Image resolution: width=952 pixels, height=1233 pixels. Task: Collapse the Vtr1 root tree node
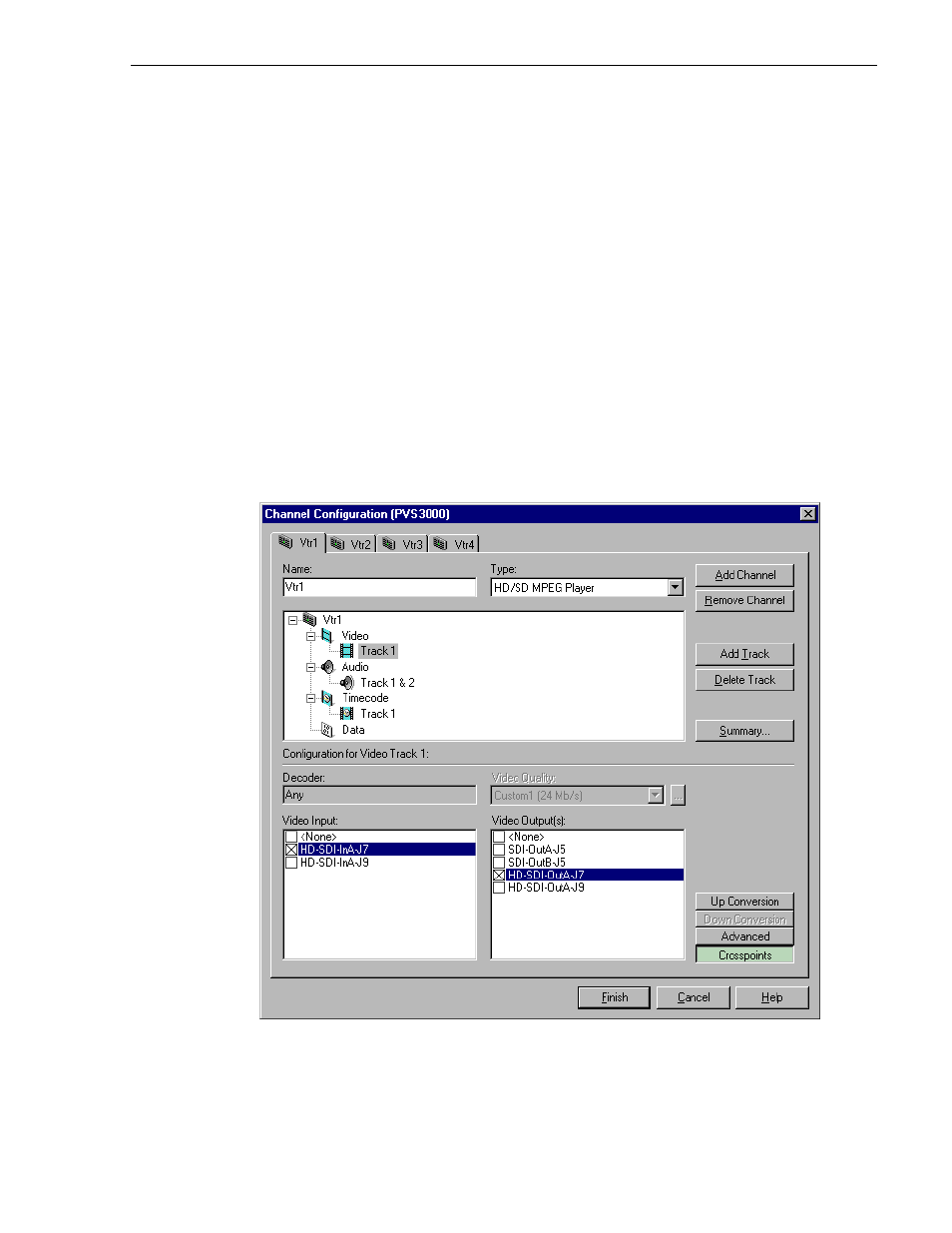tap(292, 620)
